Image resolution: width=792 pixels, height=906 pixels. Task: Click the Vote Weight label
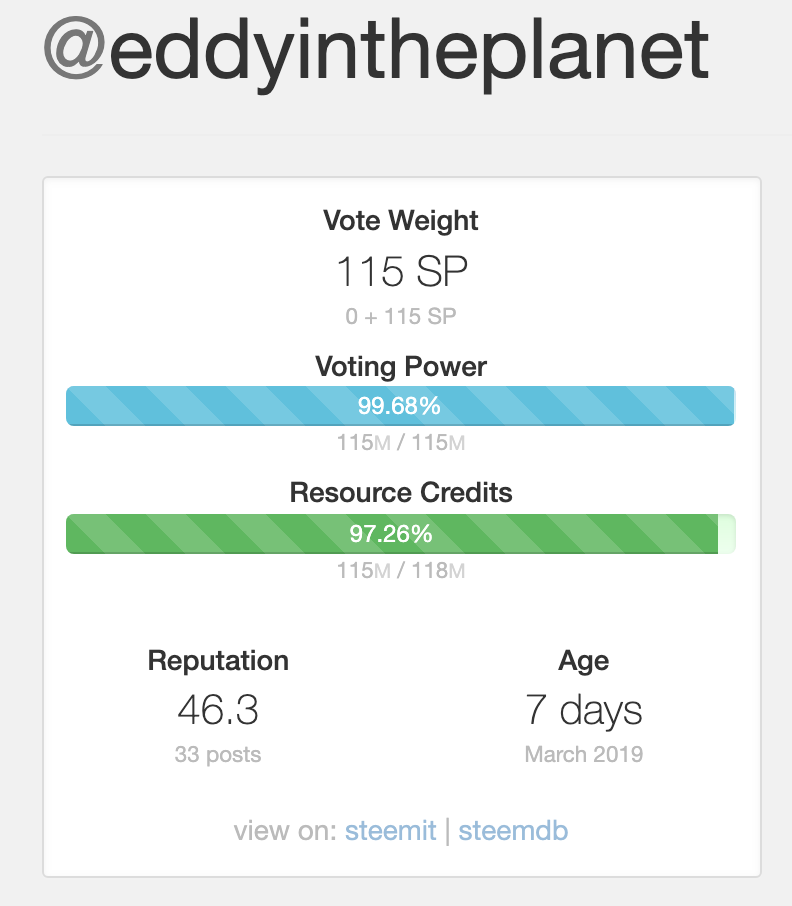(x=401, y=221)
